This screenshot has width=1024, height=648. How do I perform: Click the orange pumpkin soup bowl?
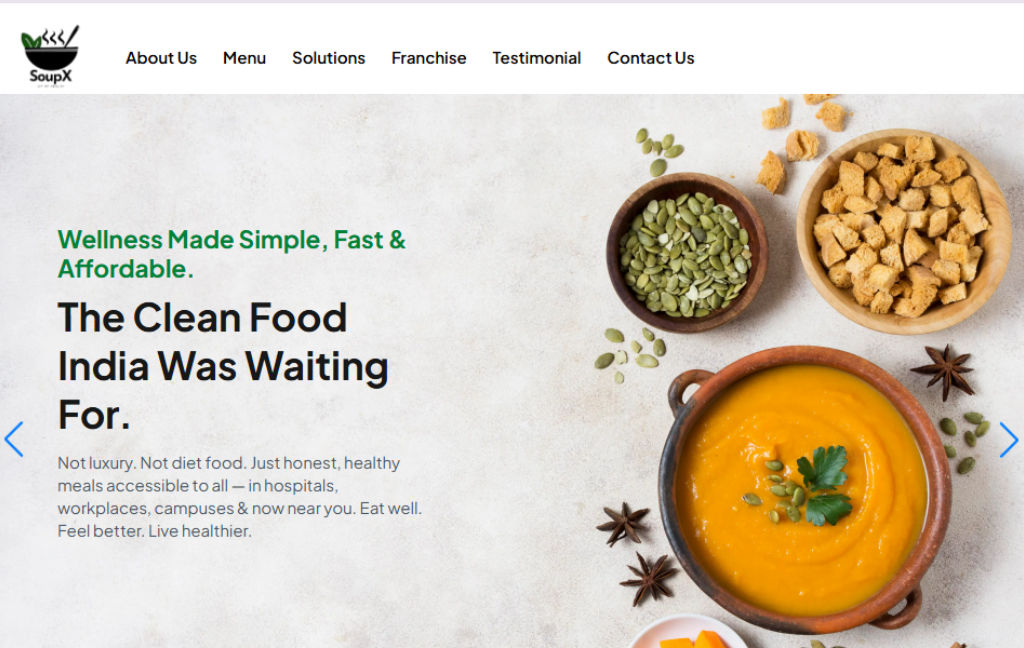click(804, 490)
